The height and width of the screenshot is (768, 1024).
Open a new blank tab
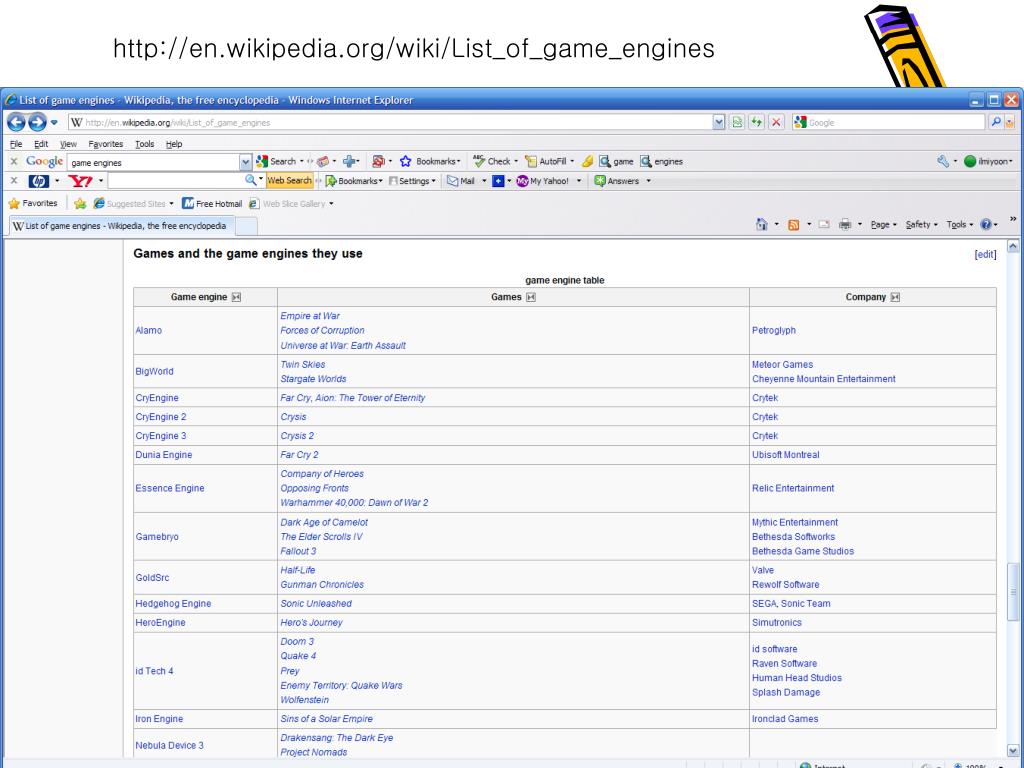[x=246, y=227]
